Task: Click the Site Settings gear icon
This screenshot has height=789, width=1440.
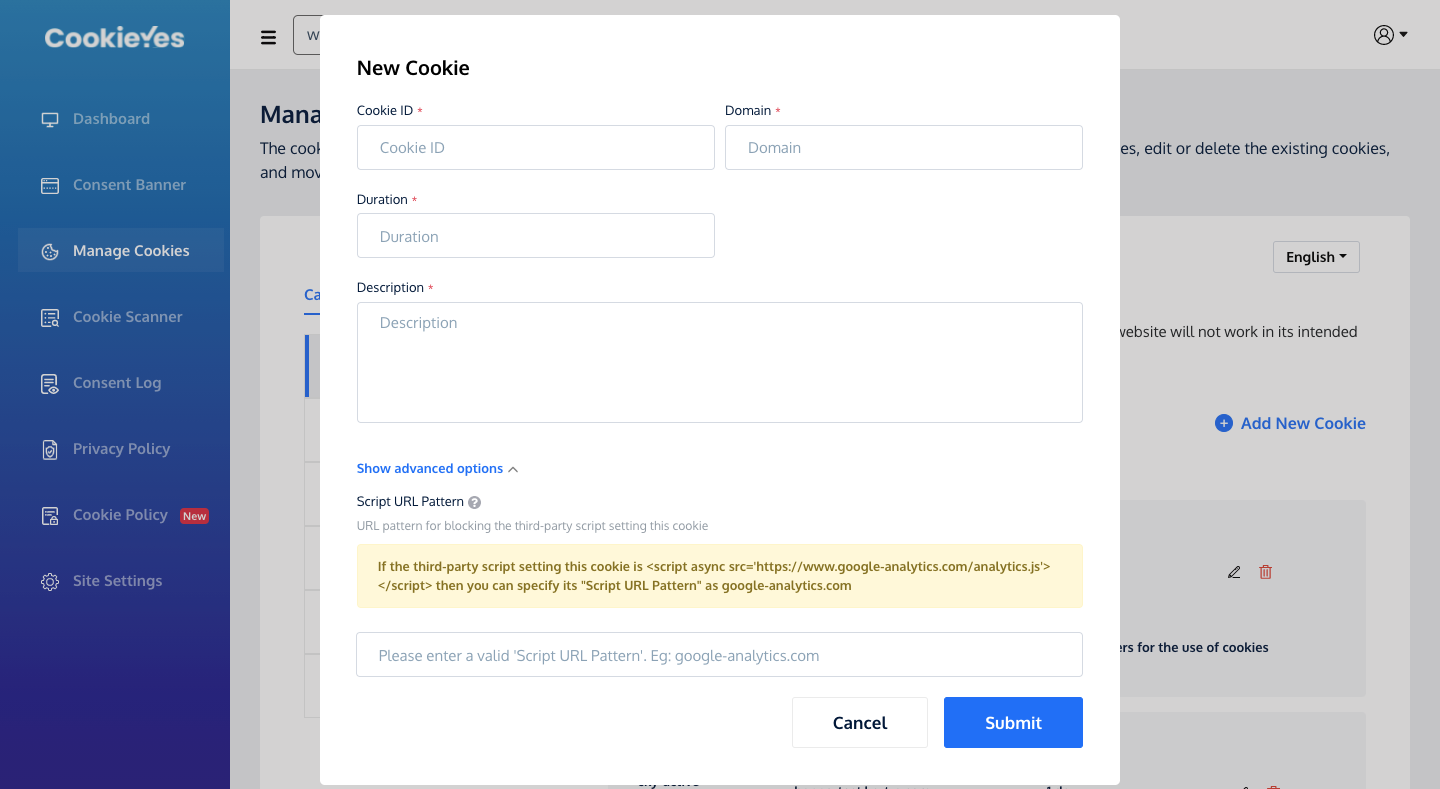Action: [x=50, y=581]
